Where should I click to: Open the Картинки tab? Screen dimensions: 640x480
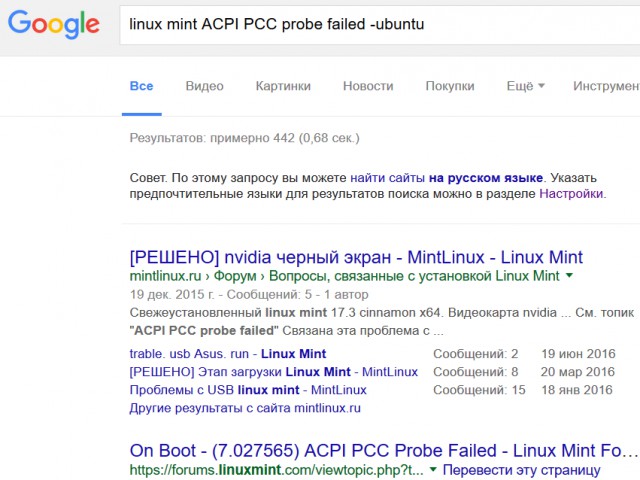[x=283, y=86]
